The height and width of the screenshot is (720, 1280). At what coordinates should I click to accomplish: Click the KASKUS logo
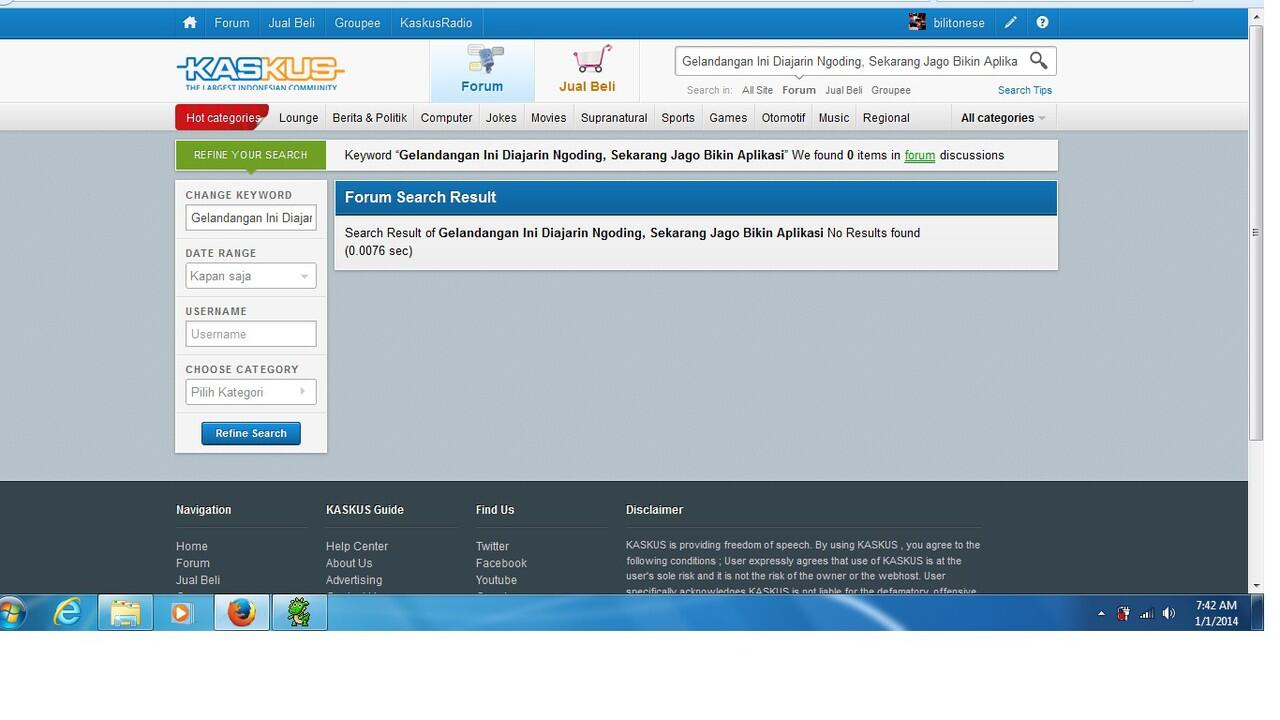(x=260, y=72)
